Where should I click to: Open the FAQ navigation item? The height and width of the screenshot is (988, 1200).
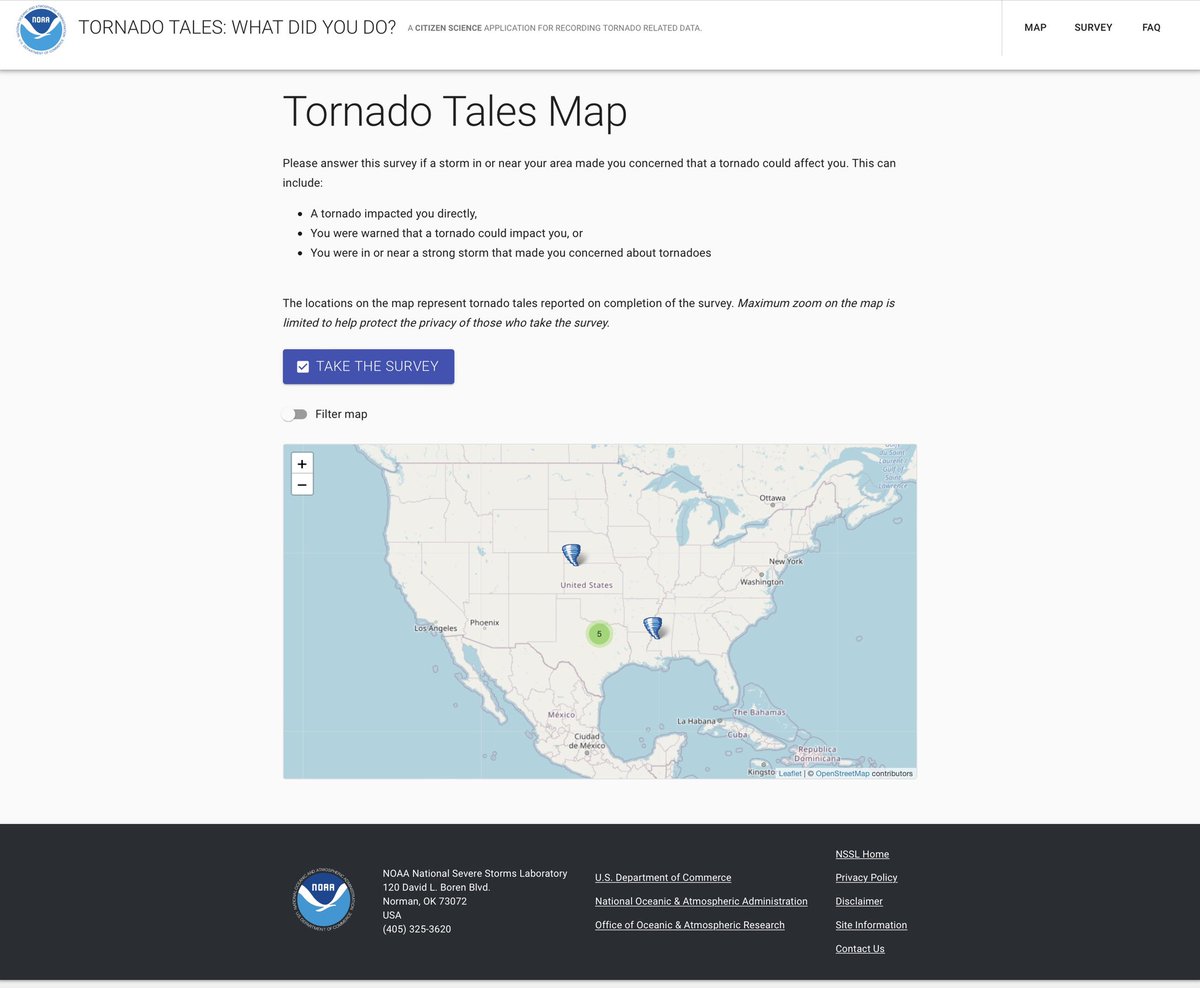[x=1151, y=28]
